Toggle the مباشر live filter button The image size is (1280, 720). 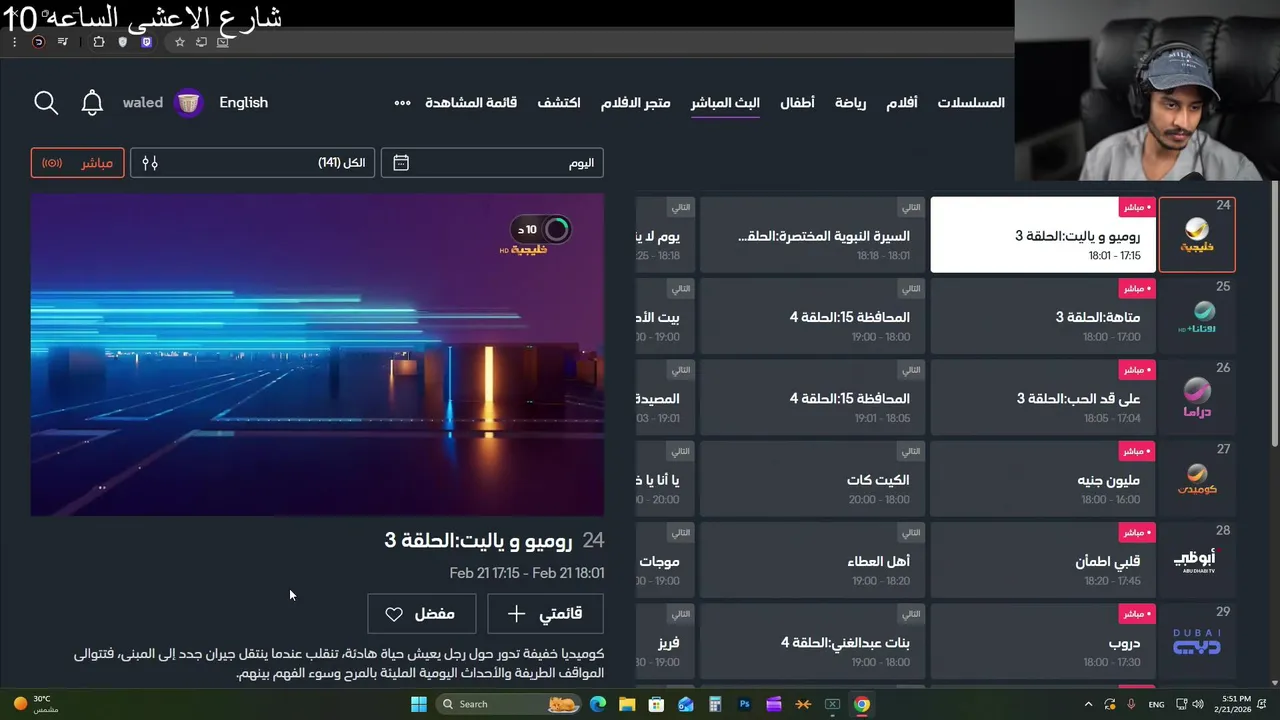[x=78, y=163]
